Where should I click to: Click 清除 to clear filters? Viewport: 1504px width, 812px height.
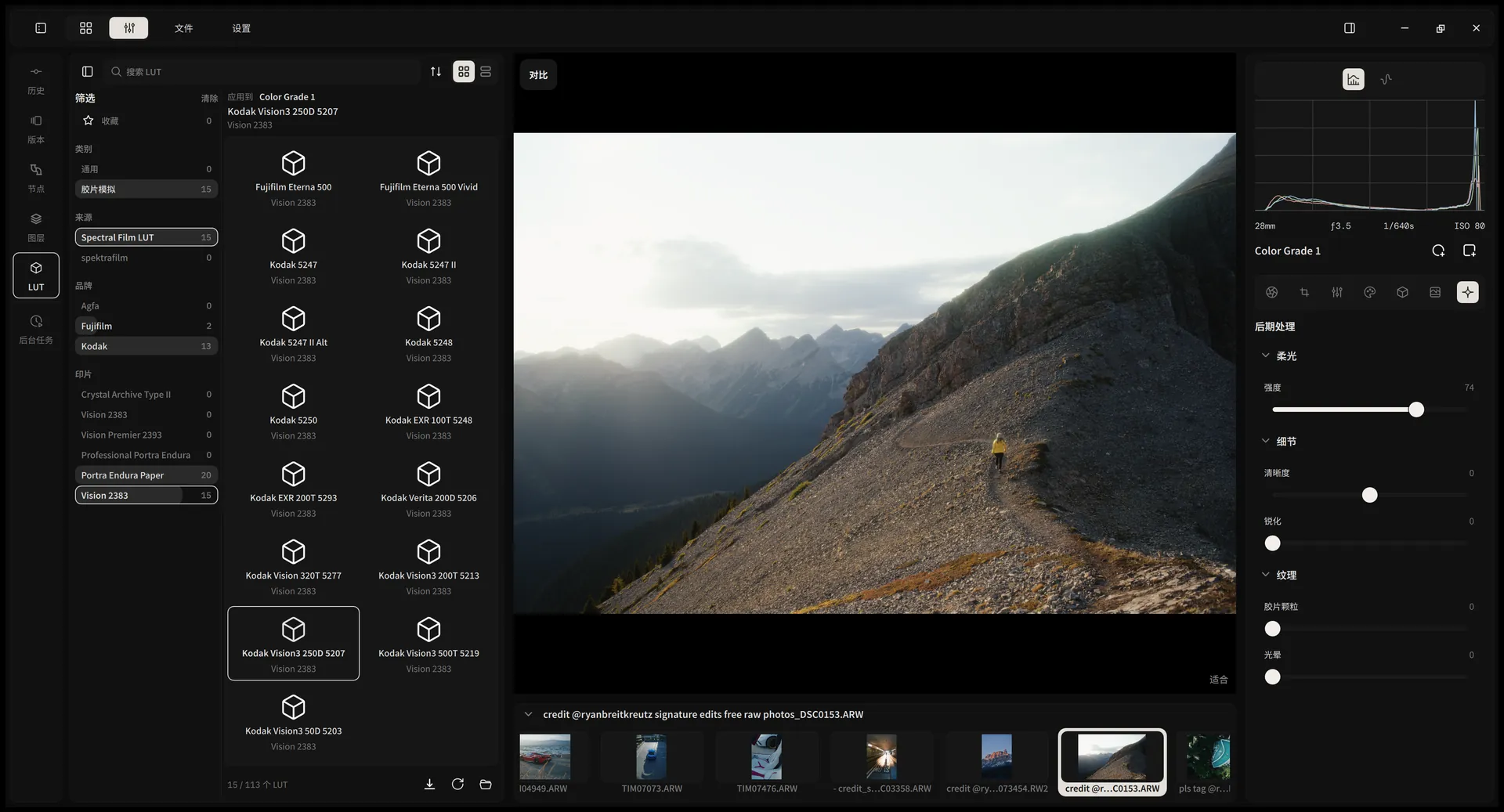209,99
